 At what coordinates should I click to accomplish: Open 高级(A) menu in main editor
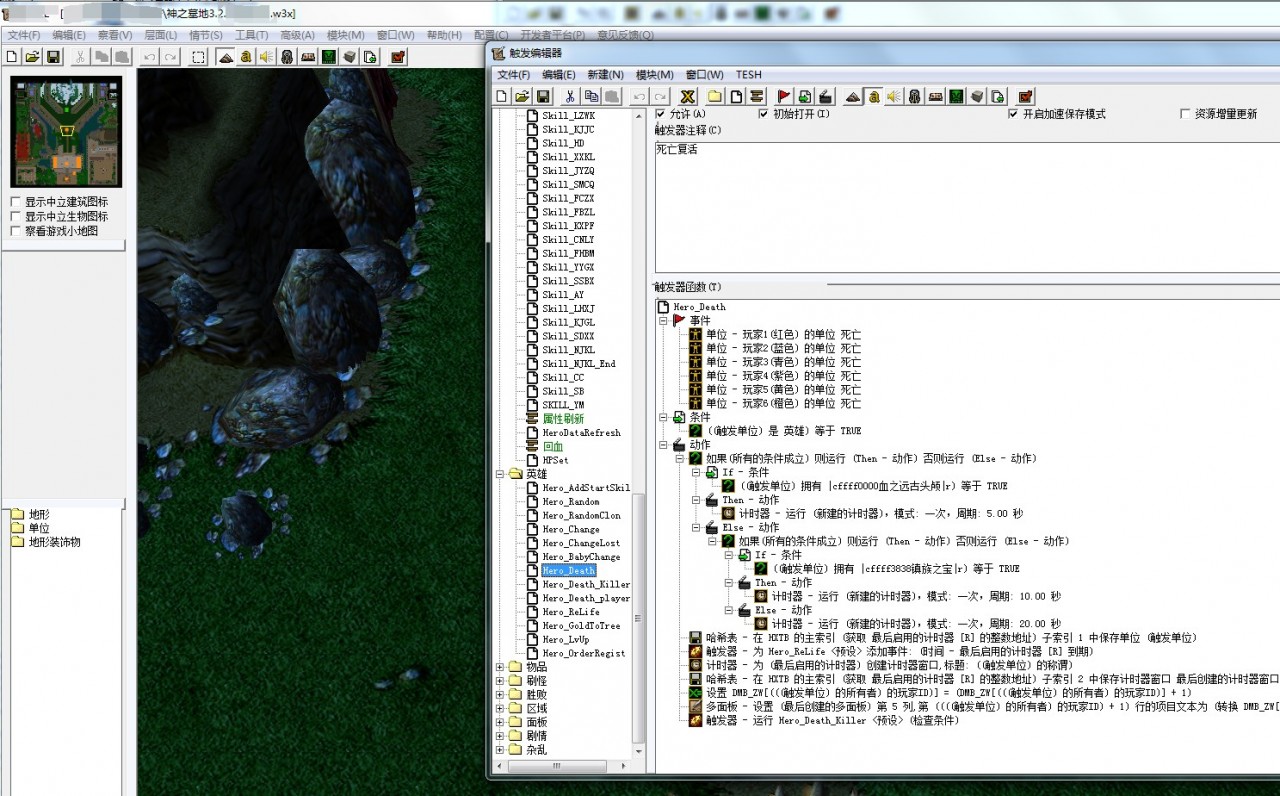pyautogui.click(x=299, y=35)
